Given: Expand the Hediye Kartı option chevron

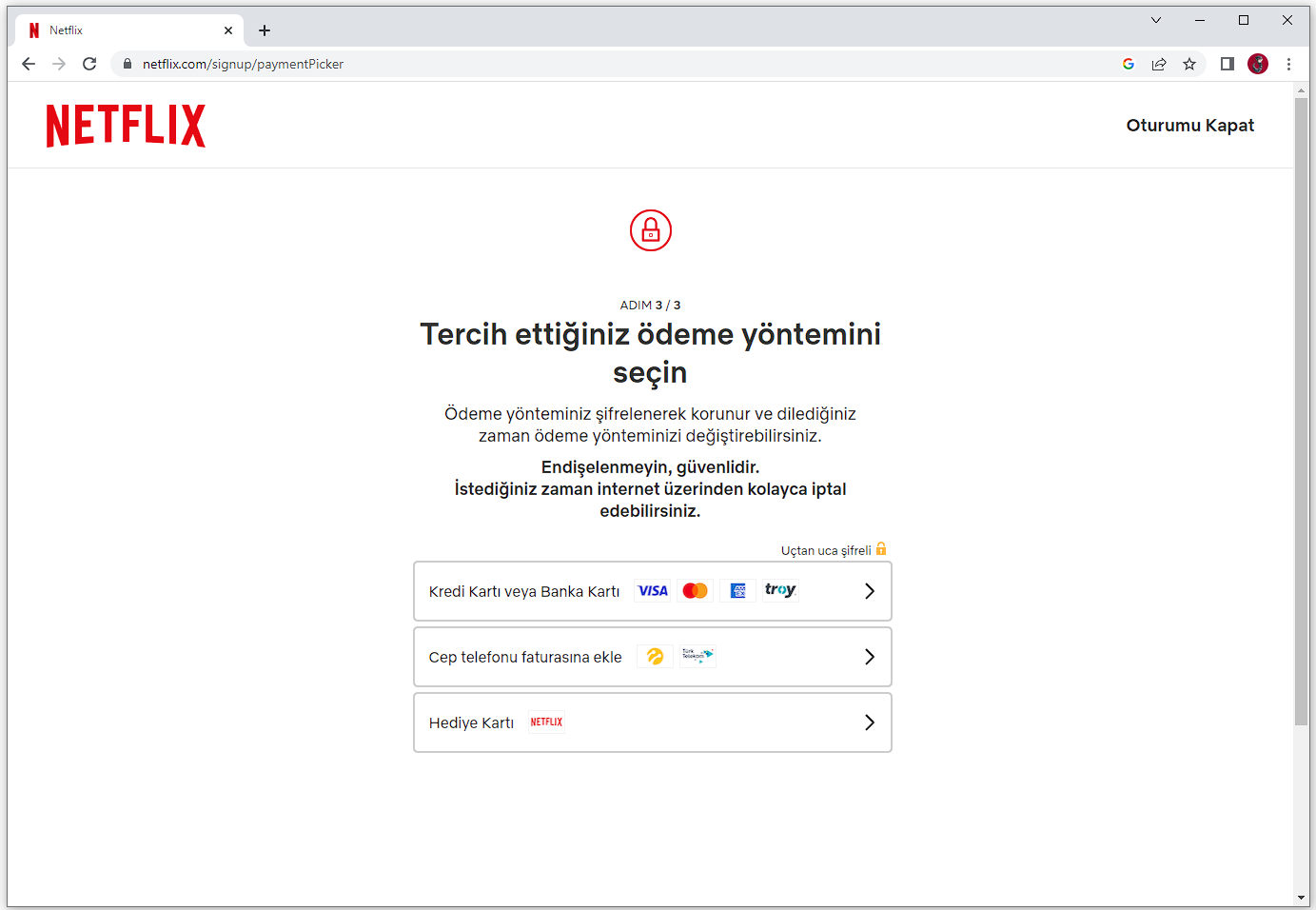Looking at the screenshot, I should click(x=869, y=722).
